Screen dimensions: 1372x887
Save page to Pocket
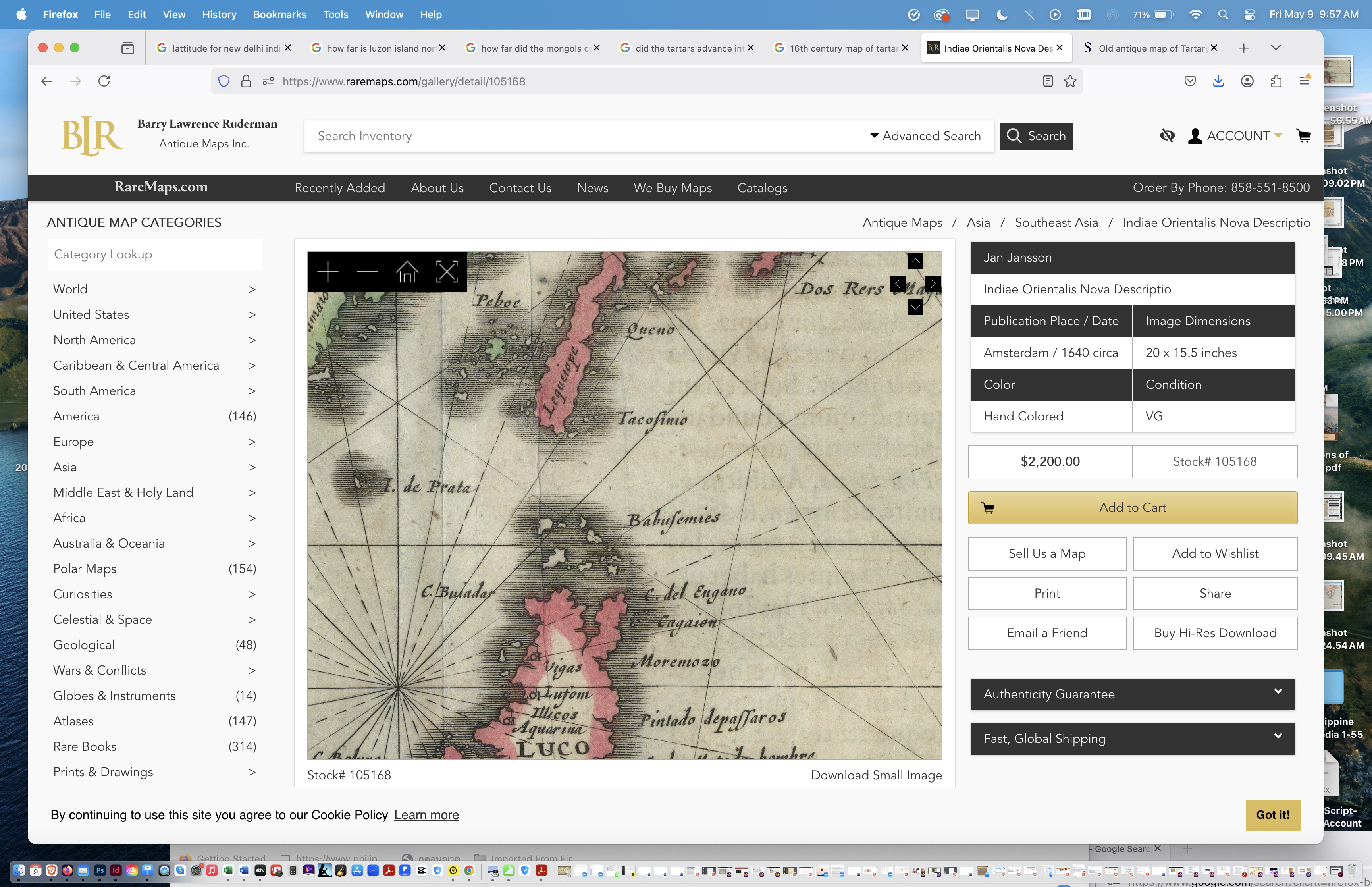(1190, 81)
